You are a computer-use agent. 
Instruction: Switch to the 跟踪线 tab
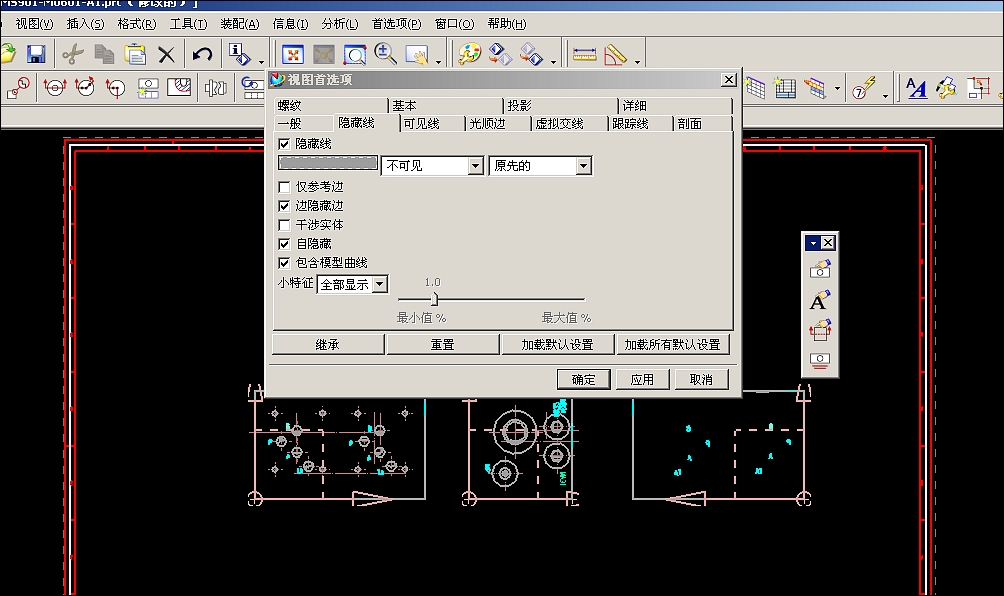click(x=640, y=124)
